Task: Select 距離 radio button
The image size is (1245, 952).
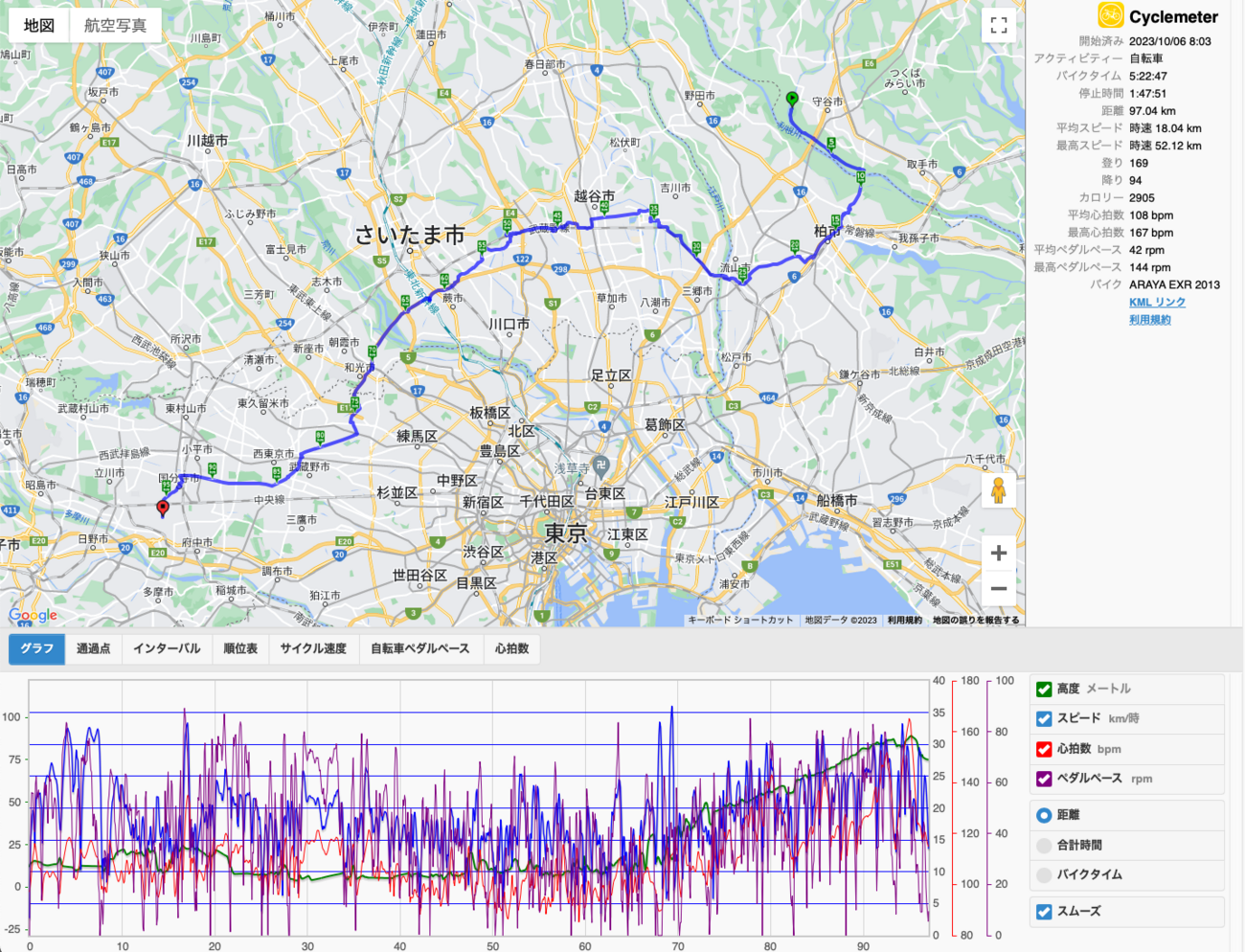Action: (1044, 815)
